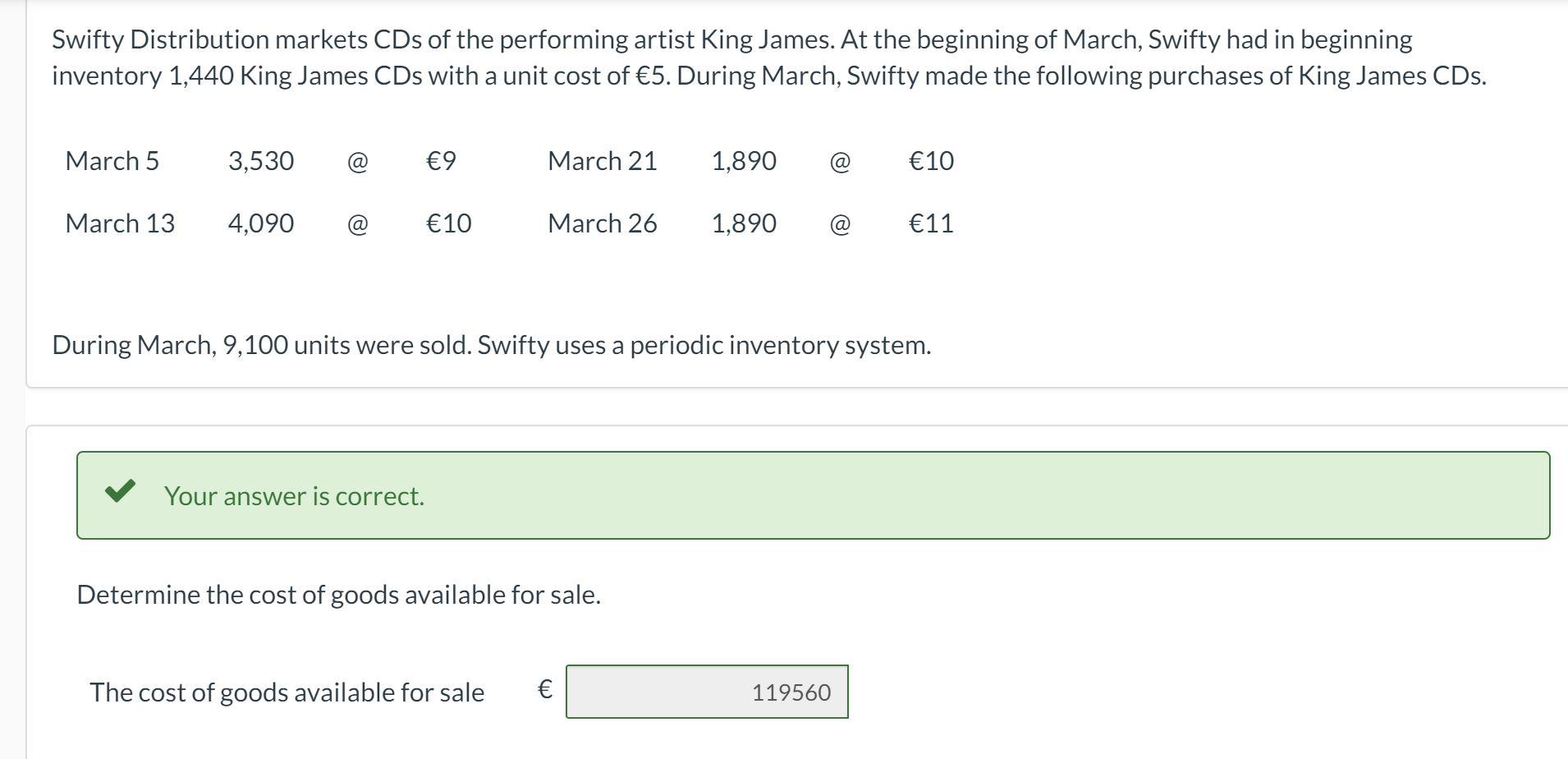Viewport: 1568px width, 759px height.
Task: Click the "Swifty Distribution" problem paragraph
Action: (x=768, y=57)
